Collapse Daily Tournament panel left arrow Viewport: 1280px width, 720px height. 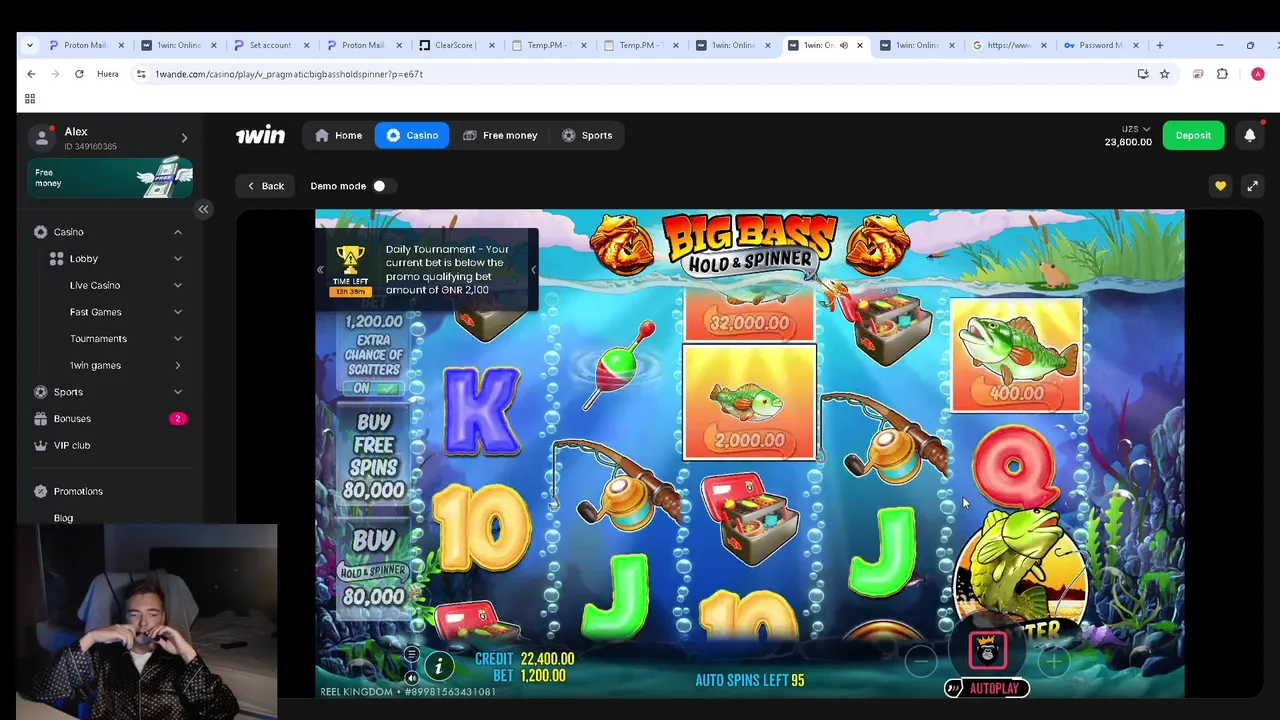[320, 269]
